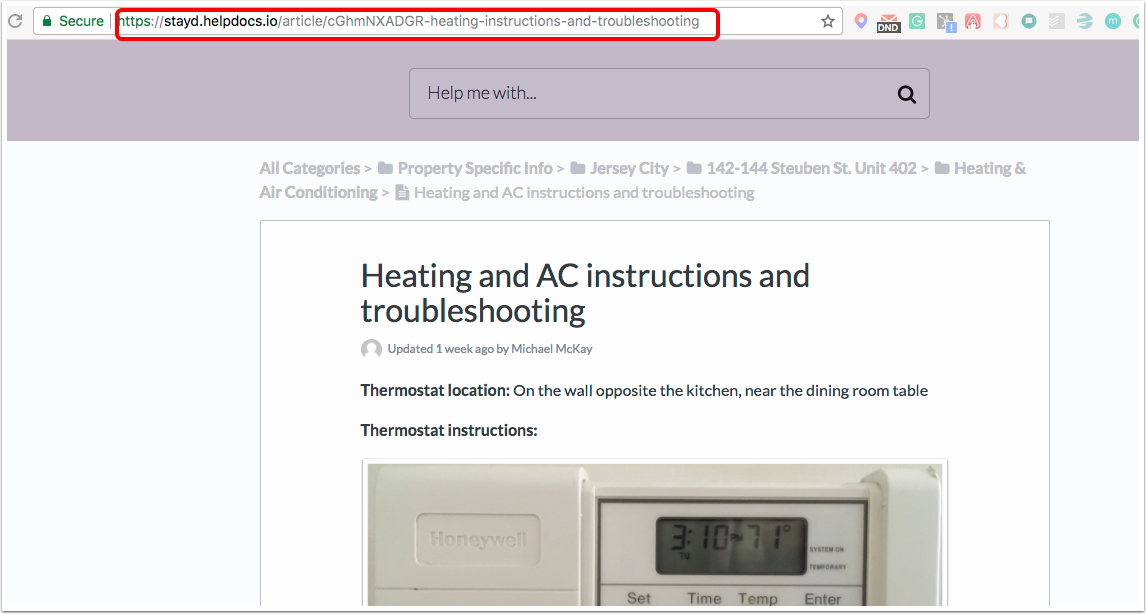Screen dimensions: 1146x614
Task: Click the search magnifier icon
Action: [906, 94]
